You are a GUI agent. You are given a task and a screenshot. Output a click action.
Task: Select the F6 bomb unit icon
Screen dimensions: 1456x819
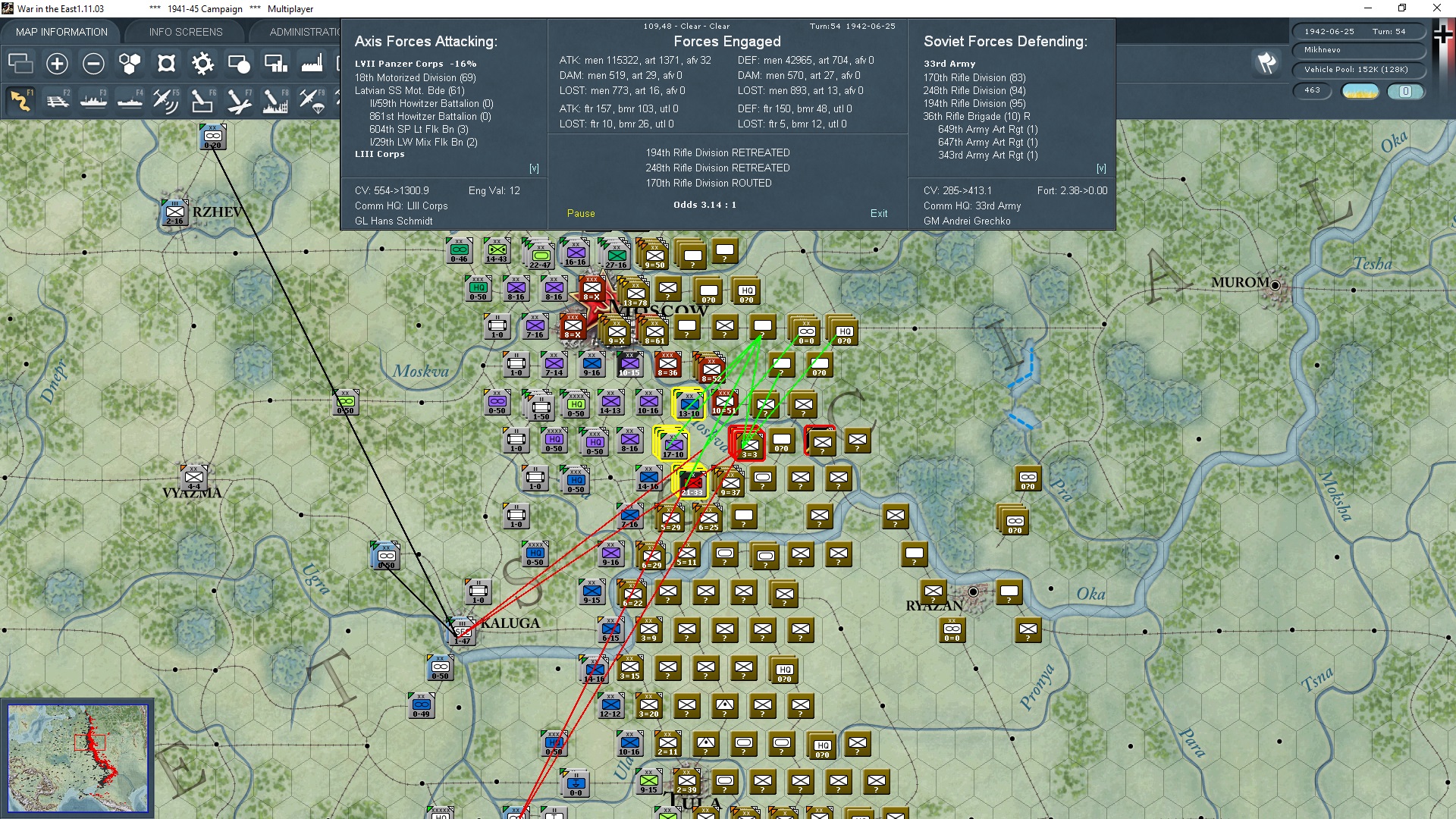coord(202,100)
